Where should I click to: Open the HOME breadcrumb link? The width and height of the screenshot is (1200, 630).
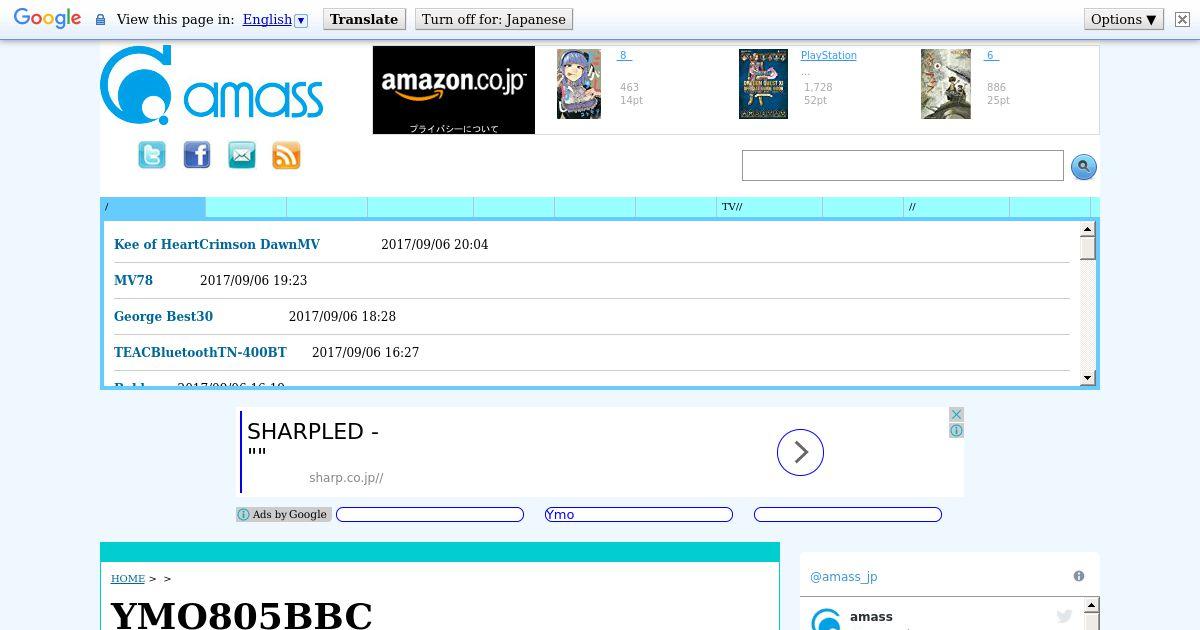[x=128, y=578]
